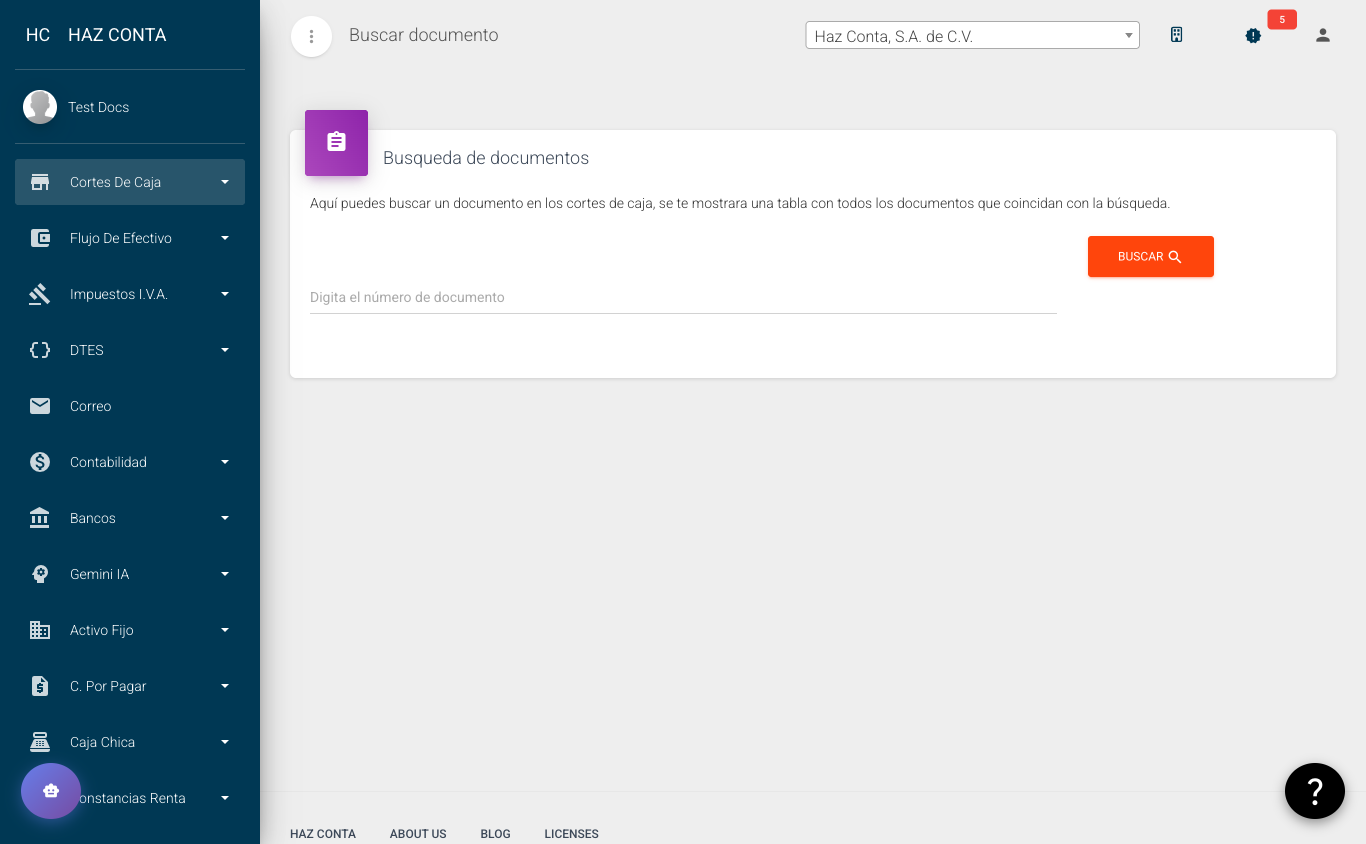This screenshot has width=1366, height=844.
Task: Open the Contabilidad menu item
Action: 130,462
